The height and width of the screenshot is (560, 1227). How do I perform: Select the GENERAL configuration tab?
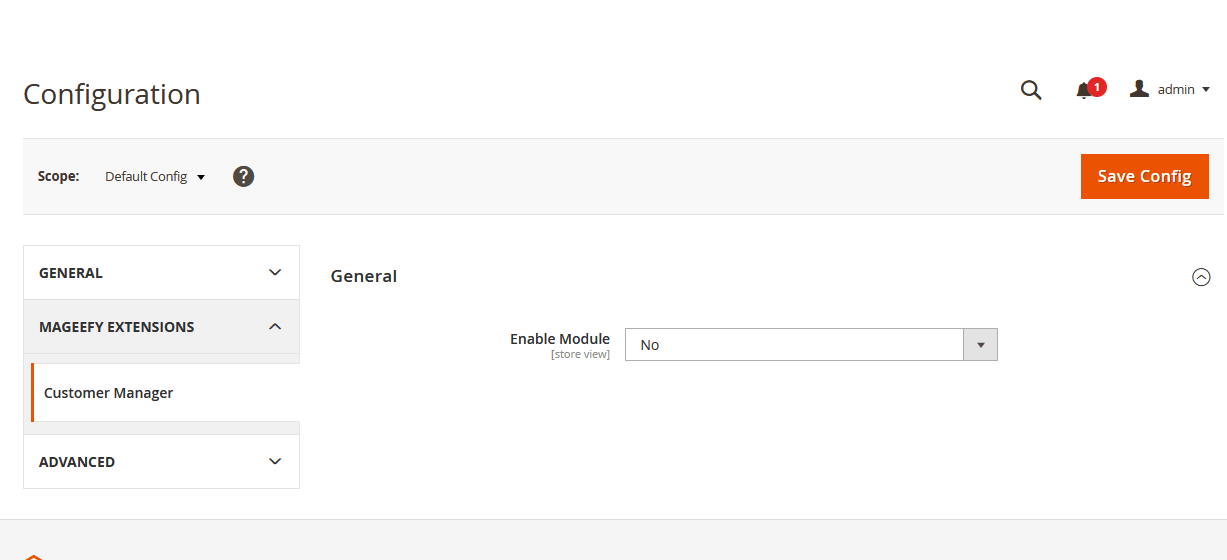[x=71, y=273]
